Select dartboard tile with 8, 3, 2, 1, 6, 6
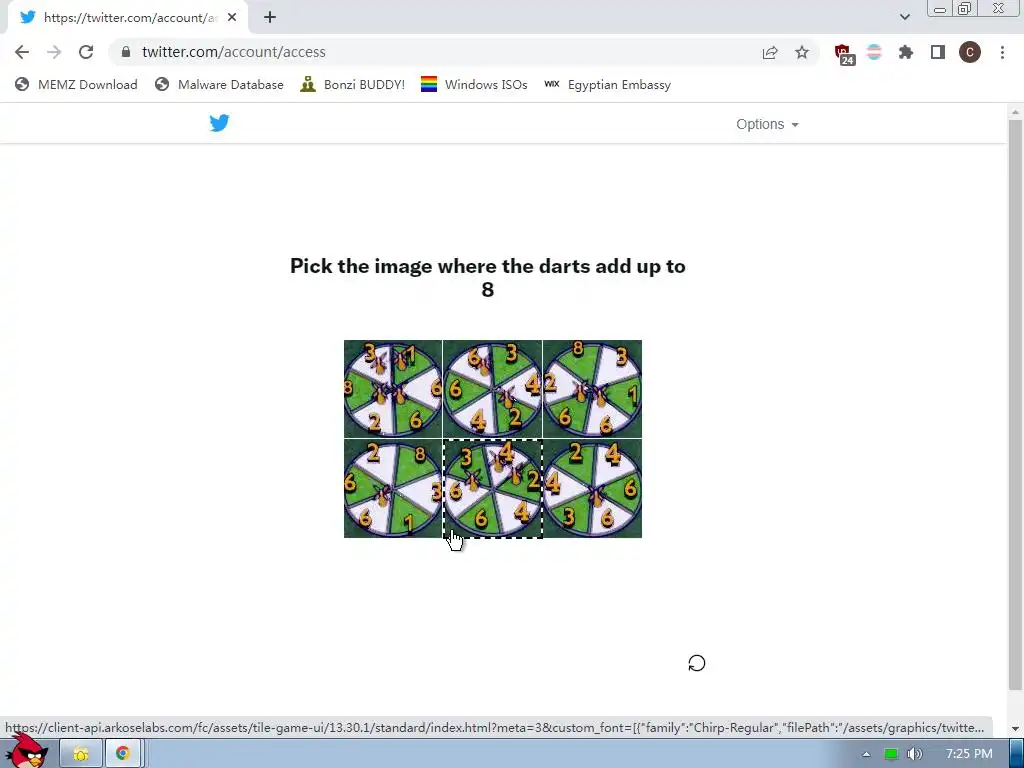The width and height of the screenshot is (1024, 768). (x=592, y=389)
